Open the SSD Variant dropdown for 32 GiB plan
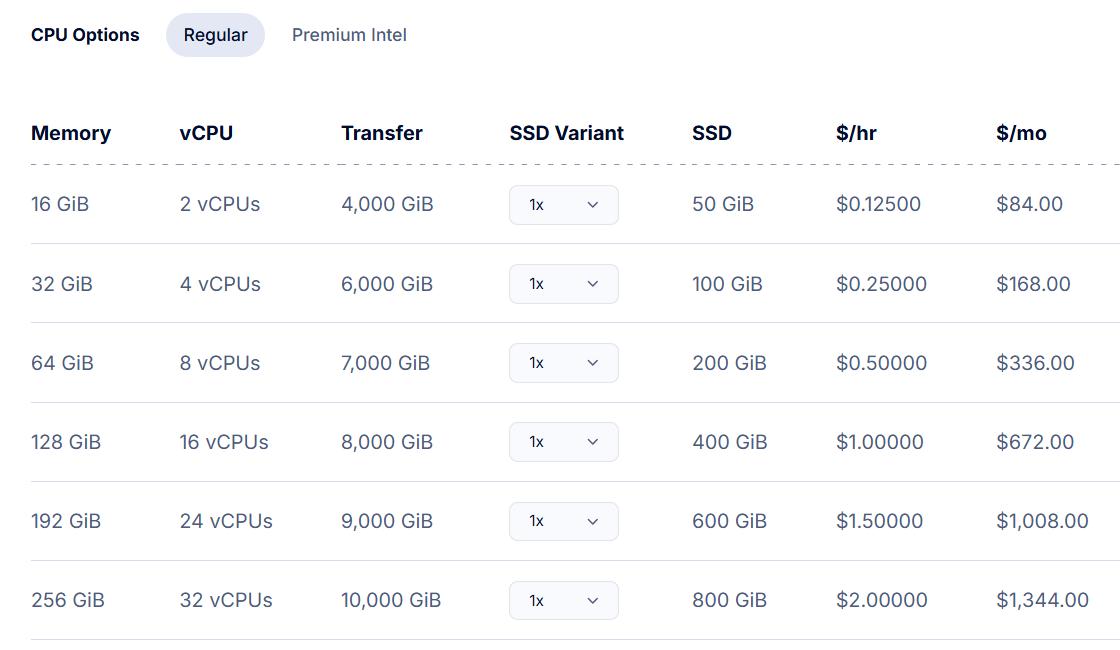The image size is (1120, 650). click(563, 284)
